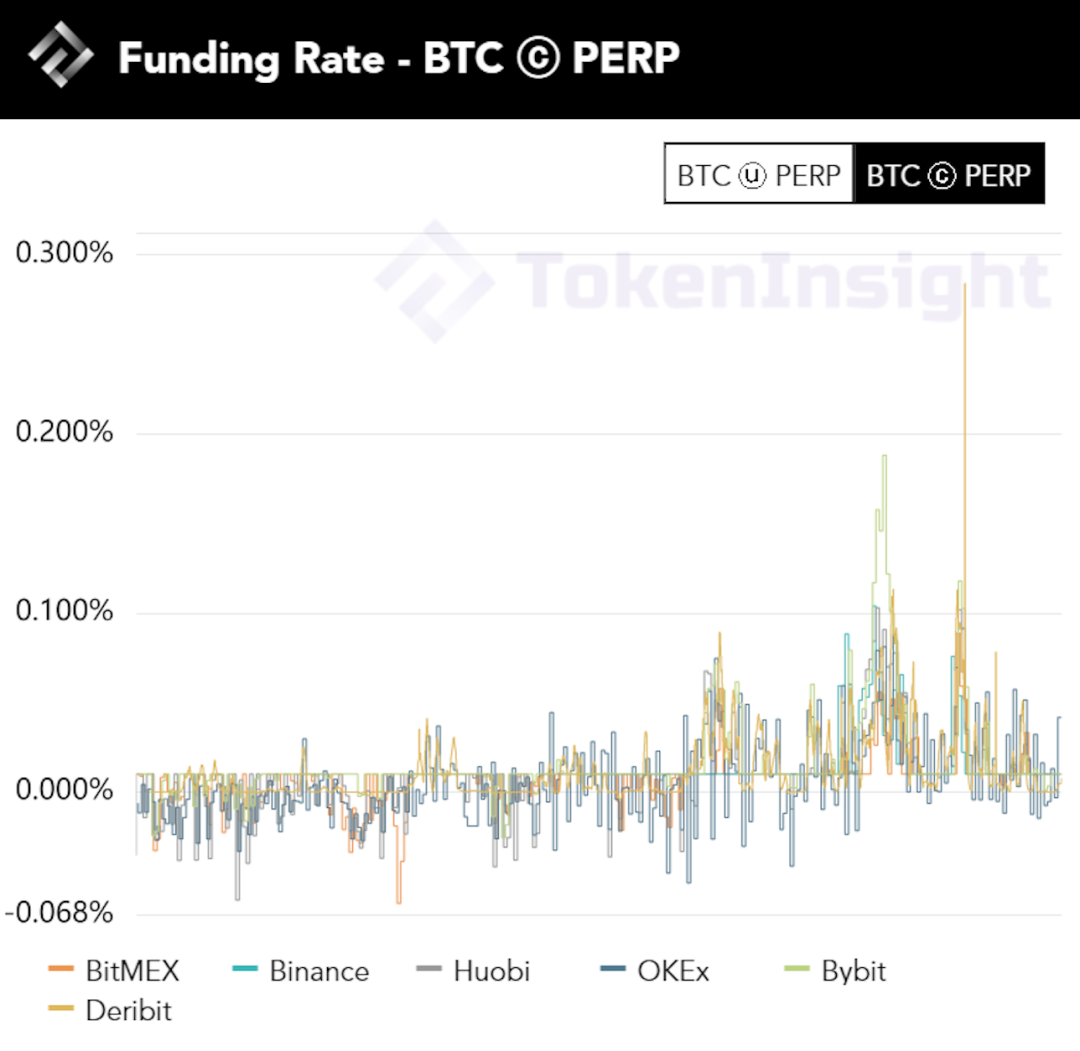
Task: Toggle the Deribit series in the legend
Action: 128,1010
